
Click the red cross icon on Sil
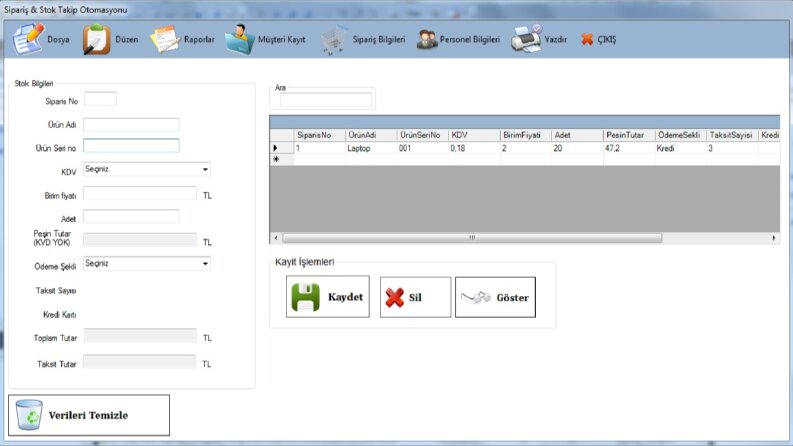394,297
